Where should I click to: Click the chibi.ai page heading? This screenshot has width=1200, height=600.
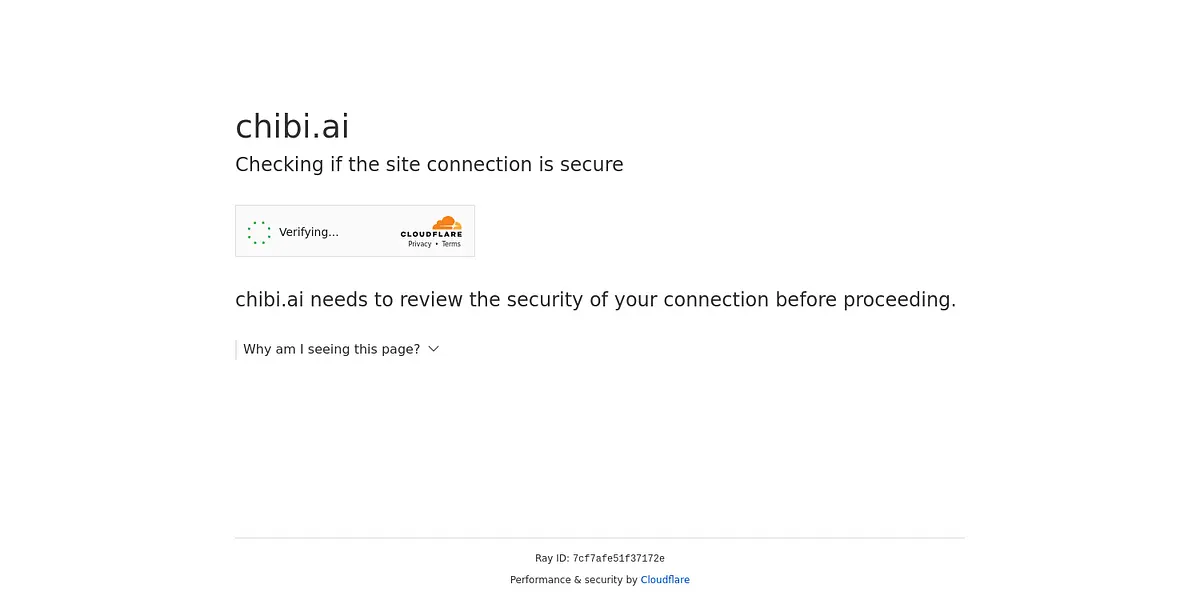[x=292, y=127]
